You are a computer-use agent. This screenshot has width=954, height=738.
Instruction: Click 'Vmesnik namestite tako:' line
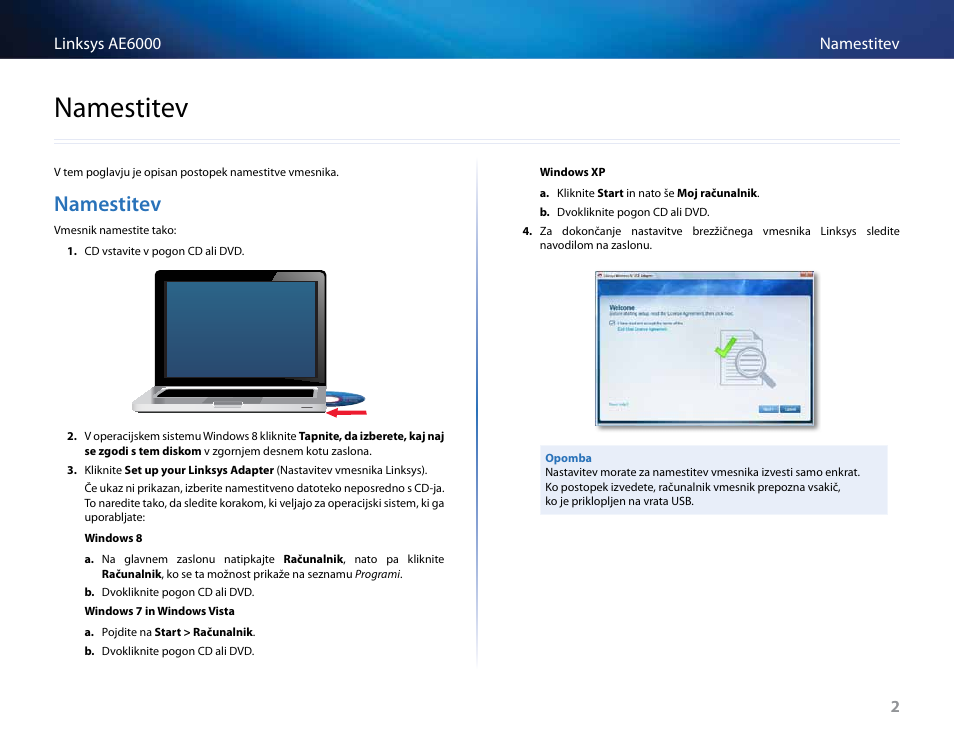coord(115,230)
